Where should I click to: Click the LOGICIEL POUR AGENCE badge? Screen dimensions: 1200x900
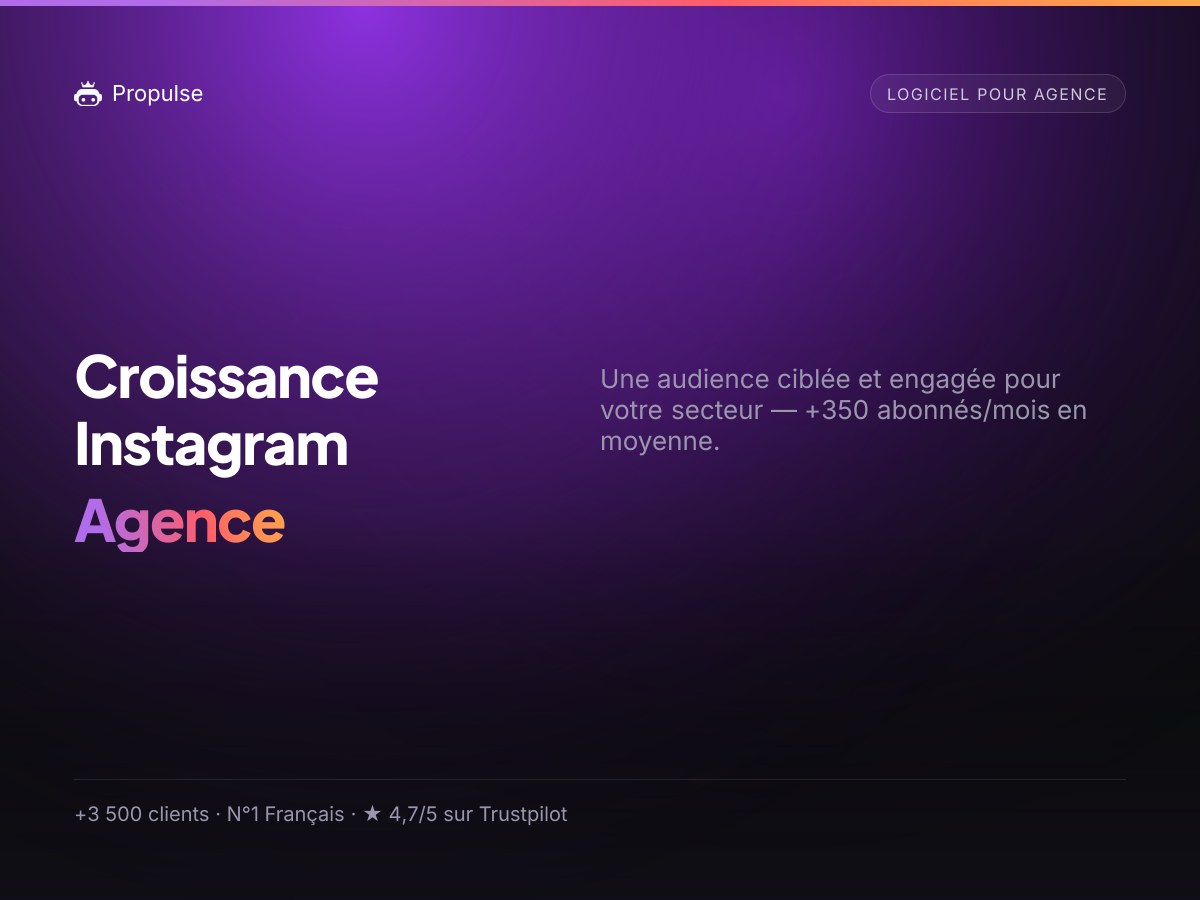[x=997, y=94]
